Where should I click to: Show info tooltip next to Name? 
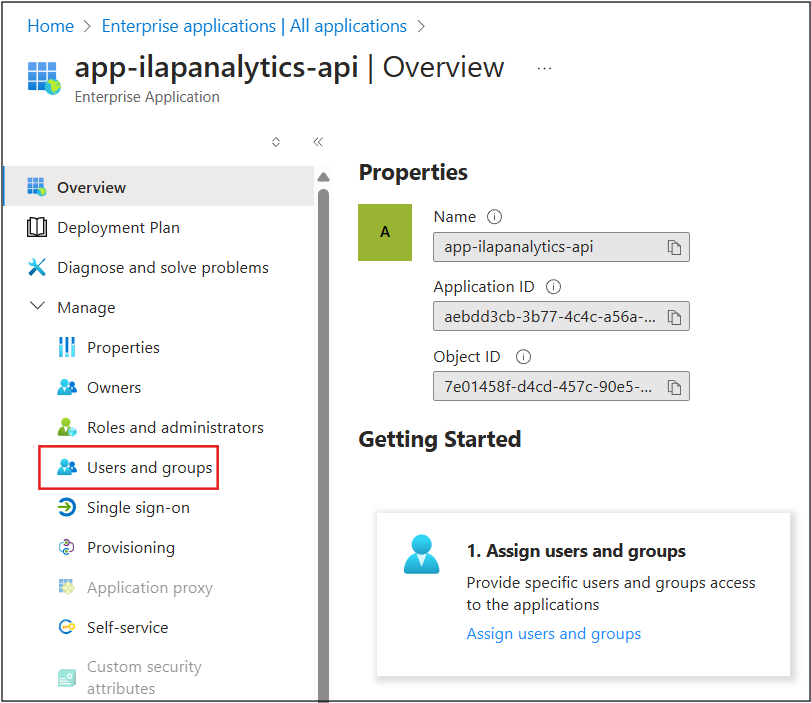(494, 216)
